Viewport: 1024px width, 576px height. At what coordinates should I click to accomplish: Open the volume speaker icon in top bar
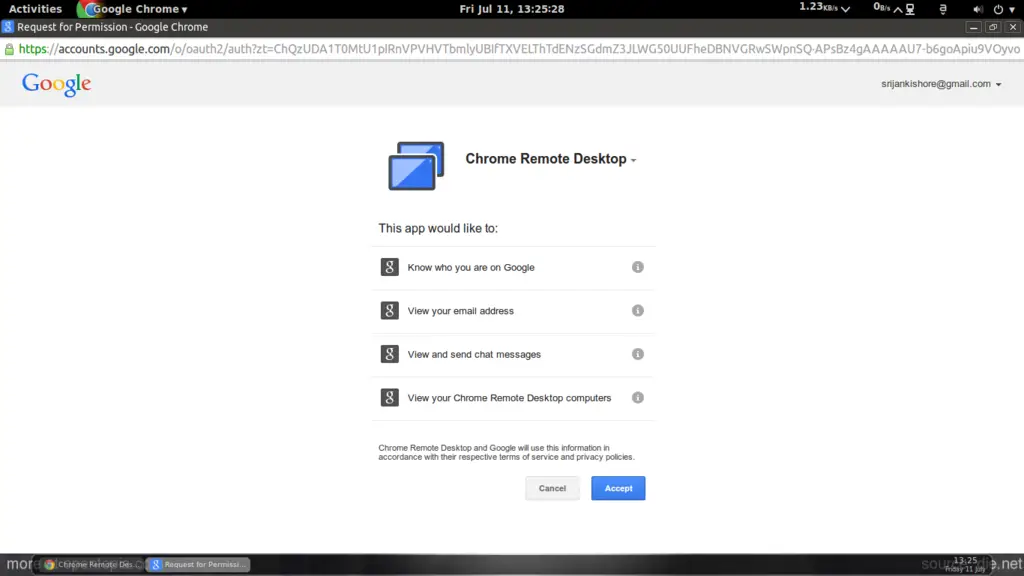click(978, 9)
